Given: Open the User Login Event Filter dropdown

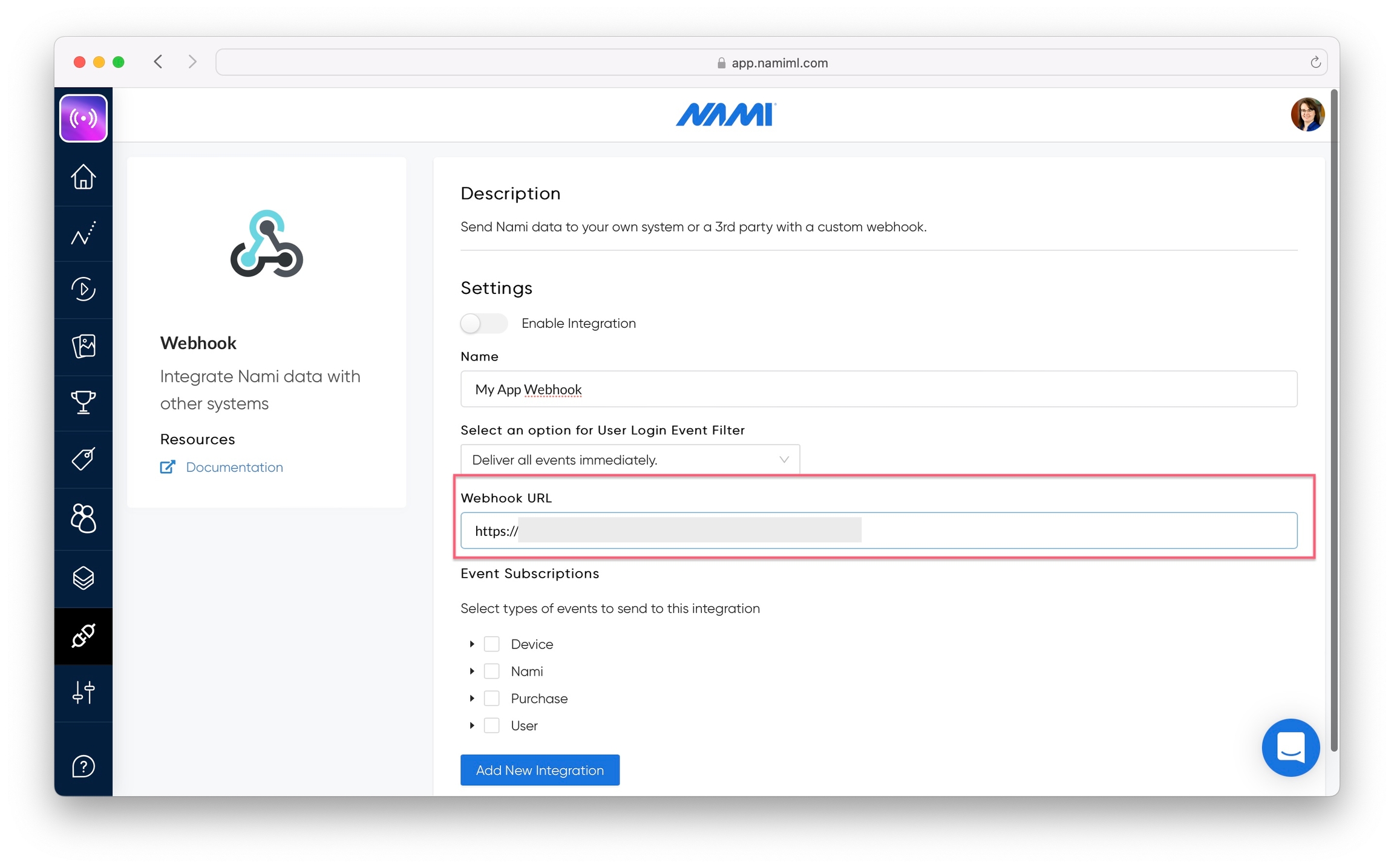Looking at the screenshot, I should [630, 459].
